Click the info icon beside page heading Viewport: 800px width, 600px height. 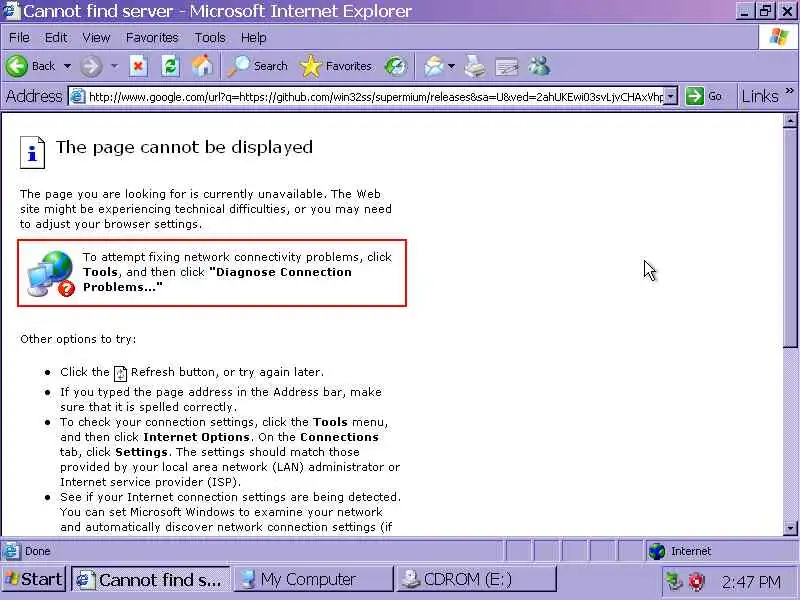point(32,152)
